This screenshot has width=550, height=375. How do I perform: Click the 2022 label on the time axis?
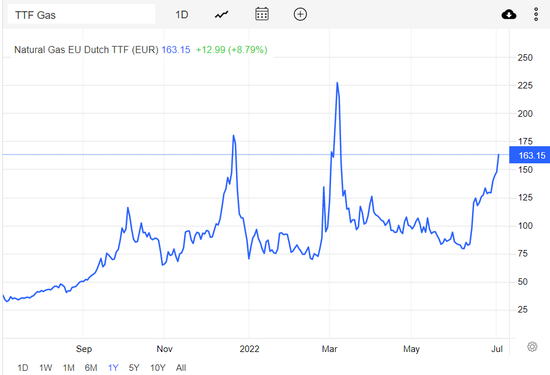tap(249, 349)
